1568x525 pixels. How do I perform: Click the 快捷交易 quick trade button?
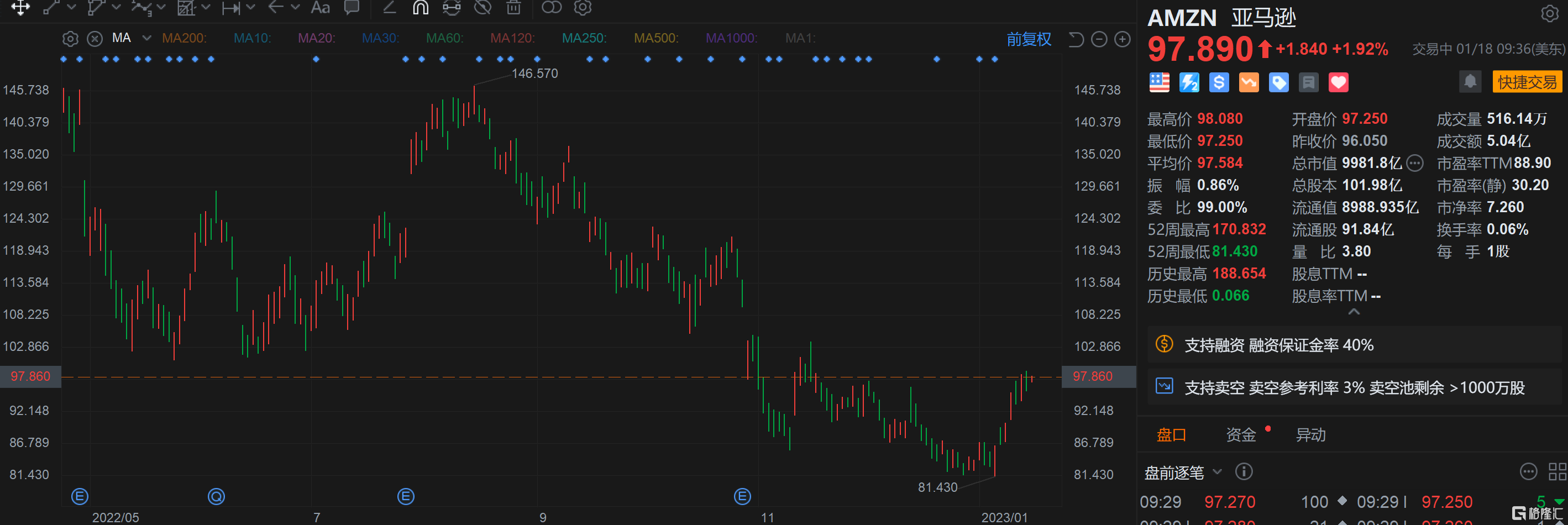(1527, 82)
